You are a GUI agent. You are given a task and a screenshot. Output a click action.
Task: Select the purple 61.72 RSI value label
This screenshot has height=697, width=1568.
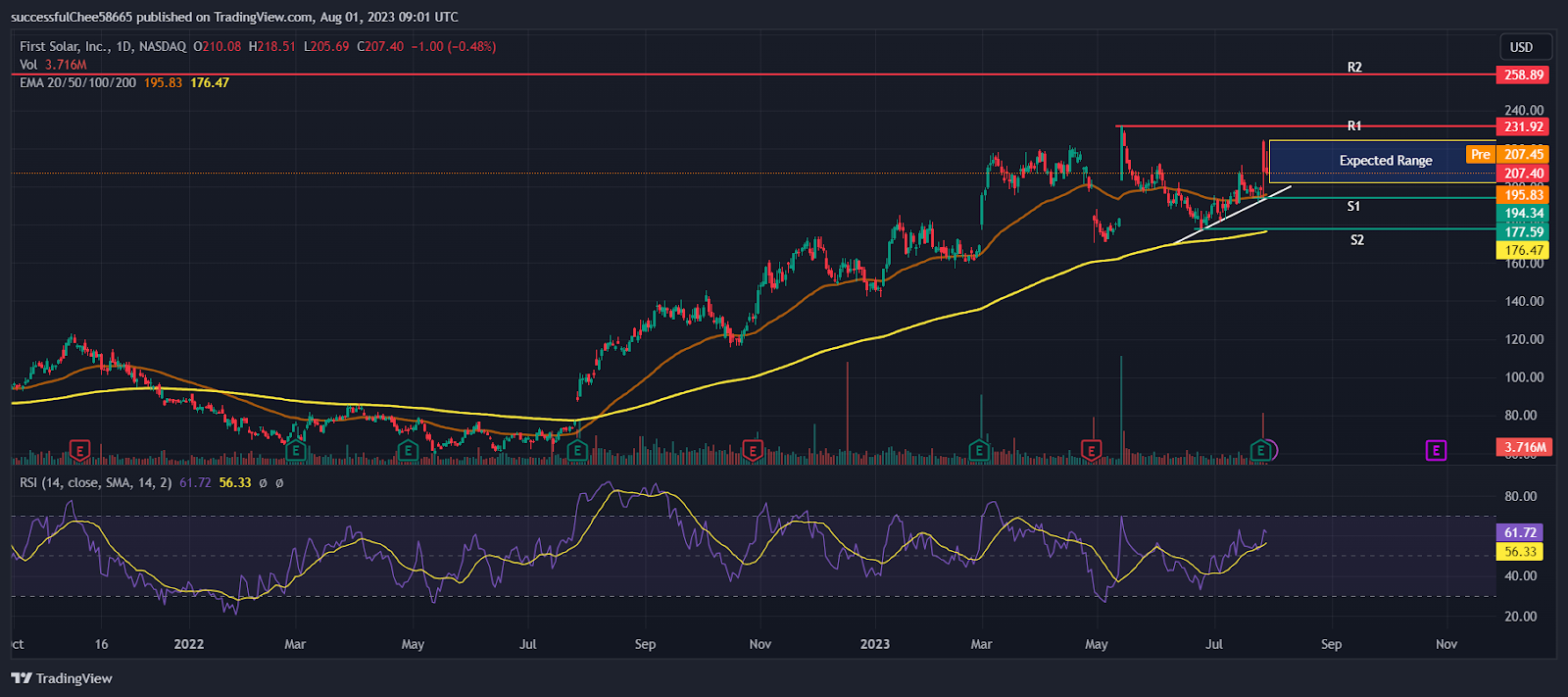pos(1520,532)
